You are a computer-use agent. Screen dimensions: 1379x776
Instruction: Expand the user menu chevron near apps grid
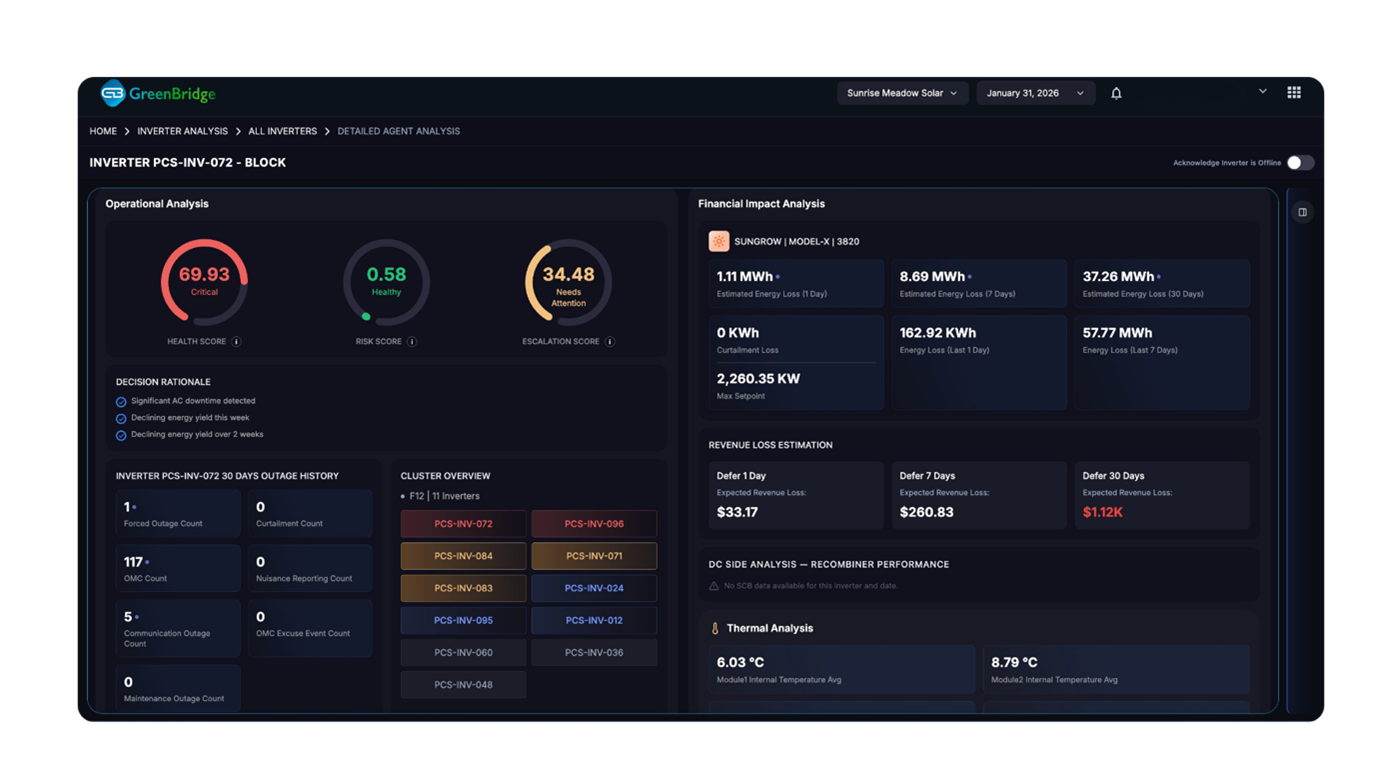coord(1263,92)
